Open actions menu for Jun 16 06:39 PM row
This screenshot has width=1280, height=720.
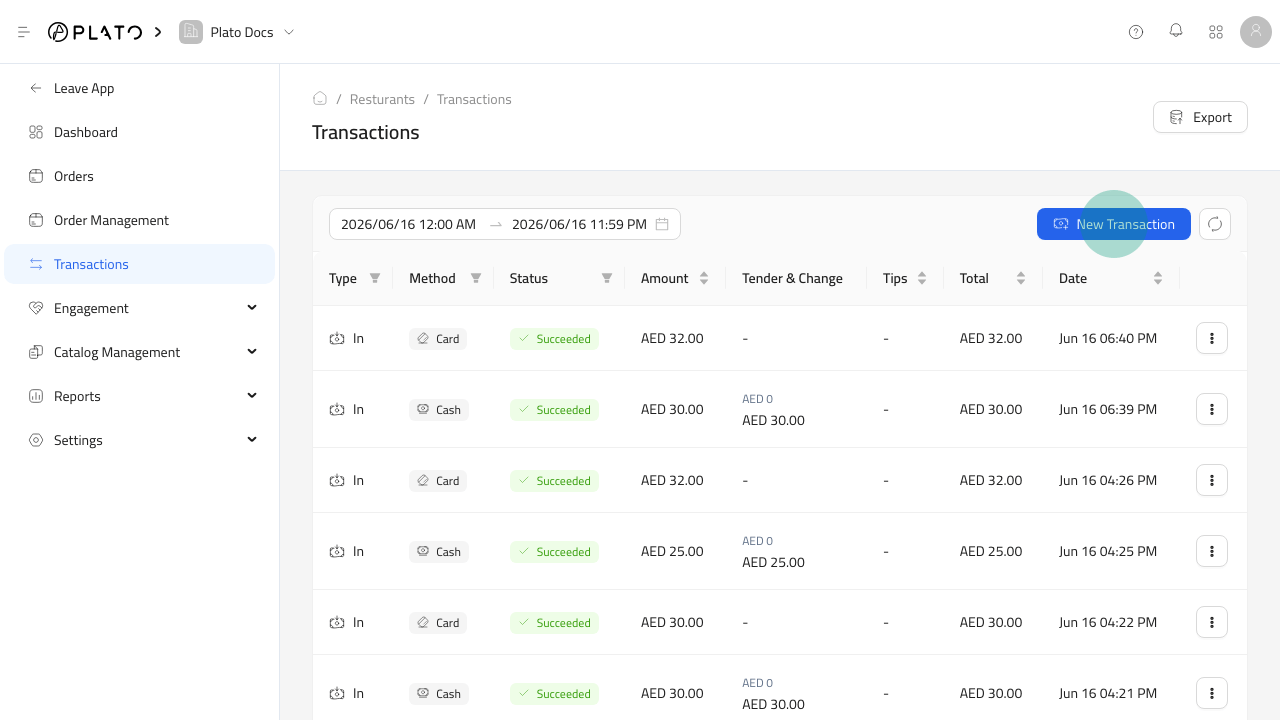[x=1212, y=409]
